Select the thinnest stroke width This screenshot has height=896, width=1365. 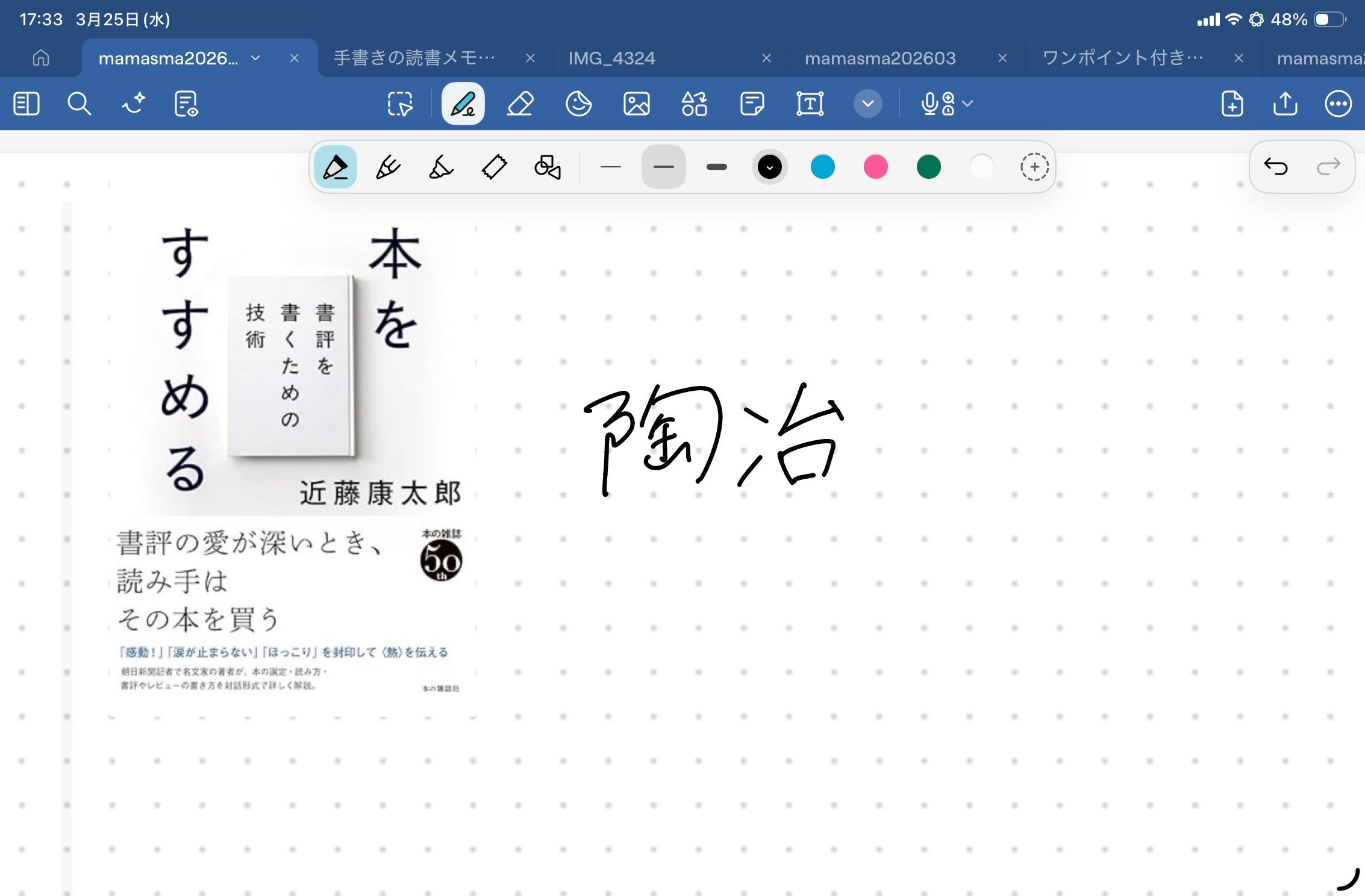[610, 167]
